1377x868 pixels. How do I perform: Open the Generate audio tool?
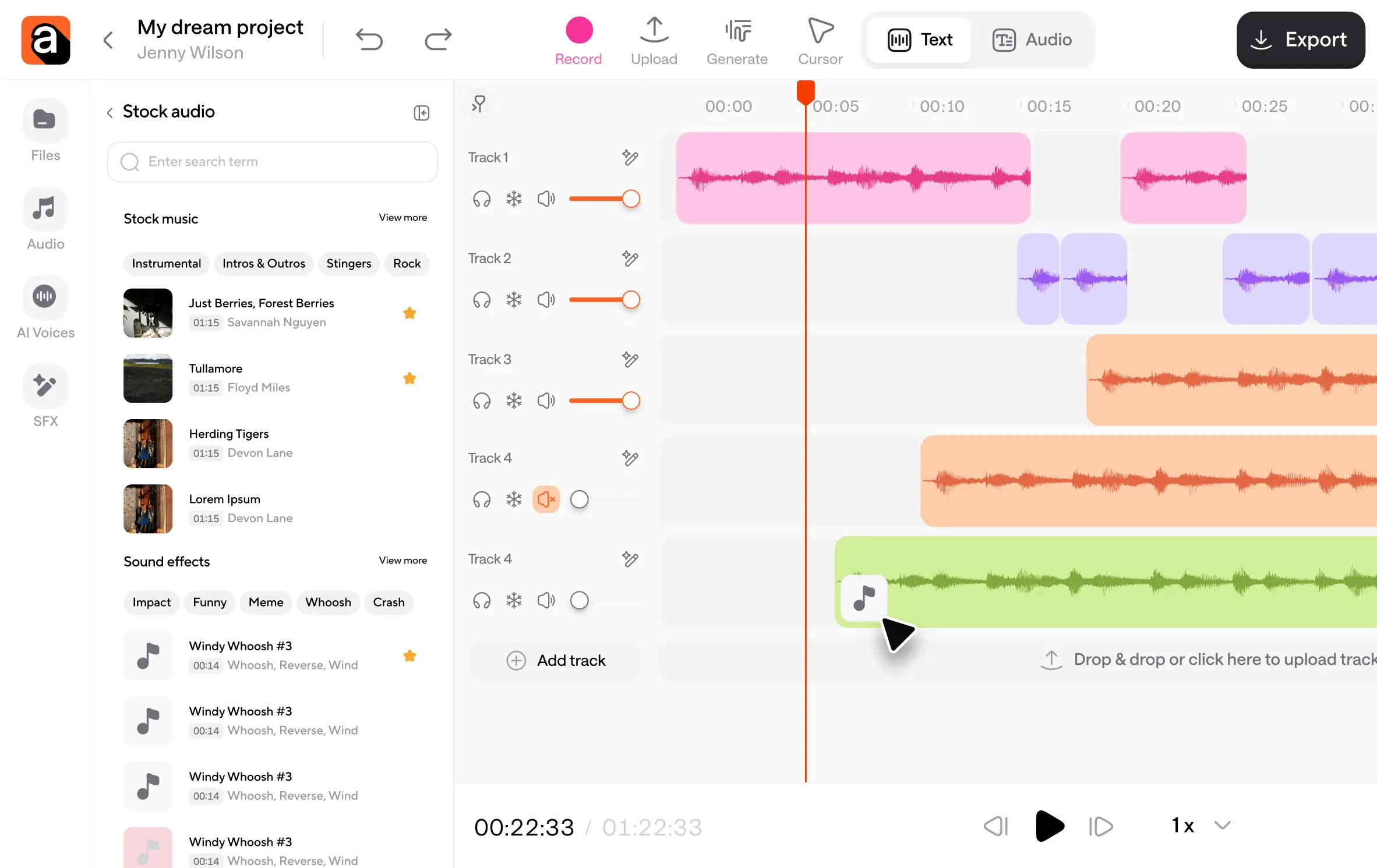[737, 40]
